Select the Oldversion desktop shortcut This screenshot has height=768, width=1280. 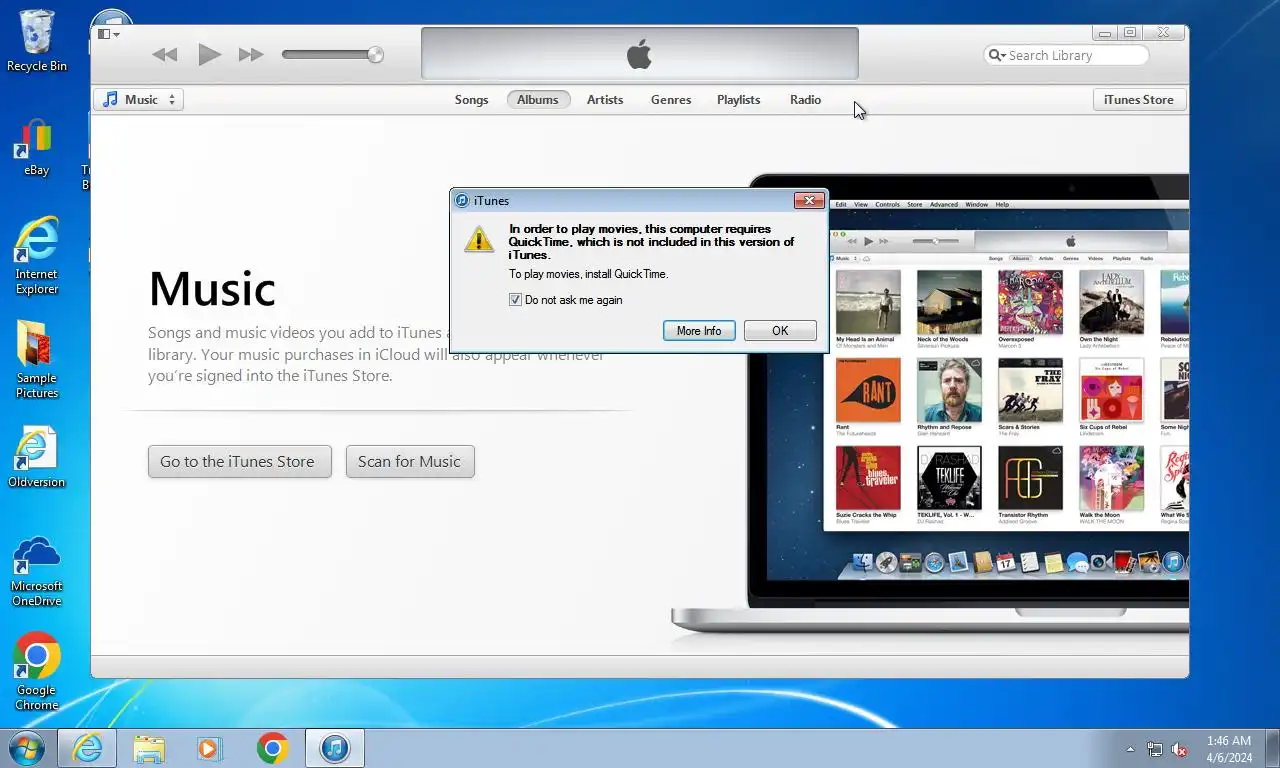pos(37,458)
